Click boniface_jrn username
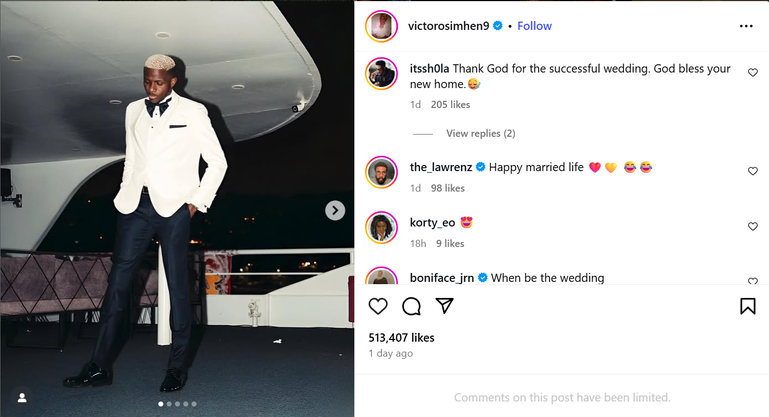 tap(442, 278)
